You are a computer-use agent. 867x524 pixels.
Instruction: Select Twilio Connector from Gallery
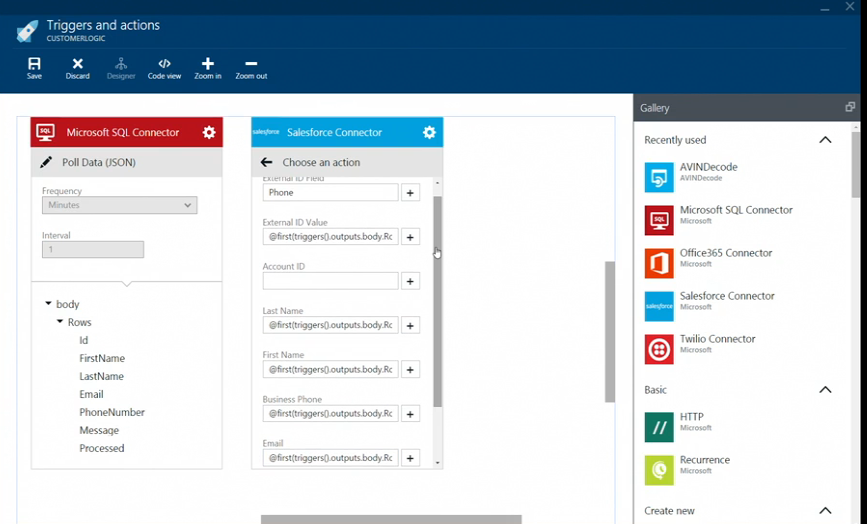click(659, 348)
